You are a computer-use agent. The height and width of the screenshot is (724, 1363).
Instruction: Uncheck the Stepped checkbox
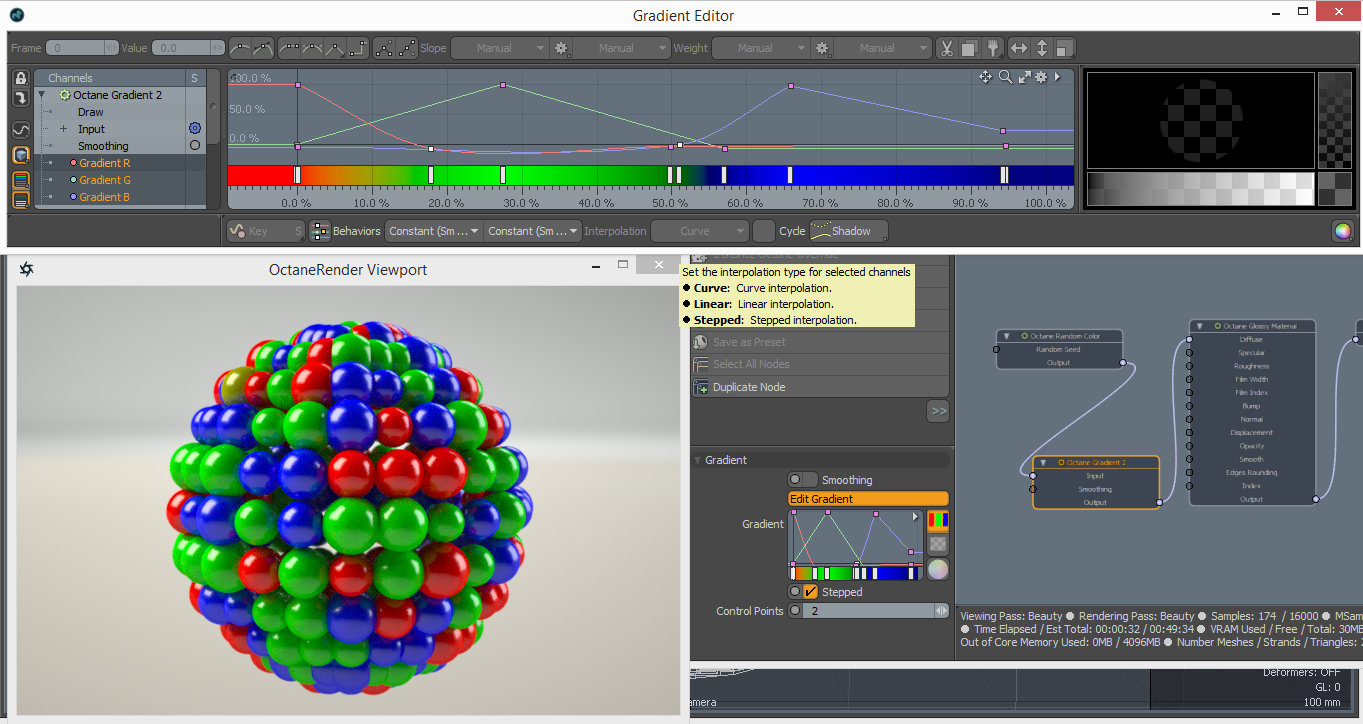(811, 592)
